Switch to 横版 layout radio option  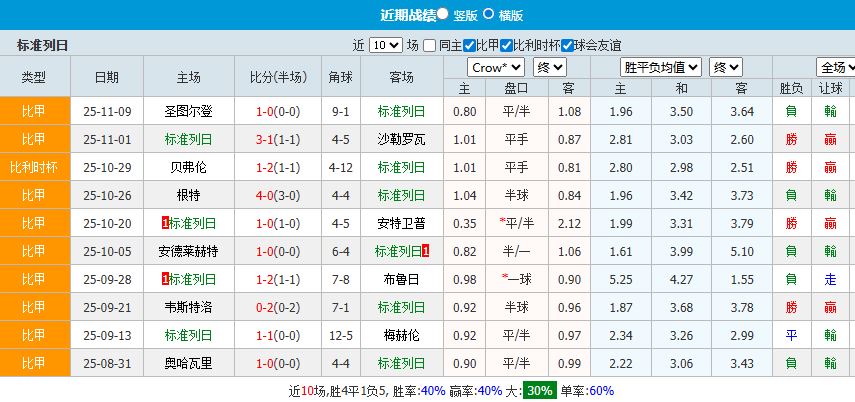488,15
